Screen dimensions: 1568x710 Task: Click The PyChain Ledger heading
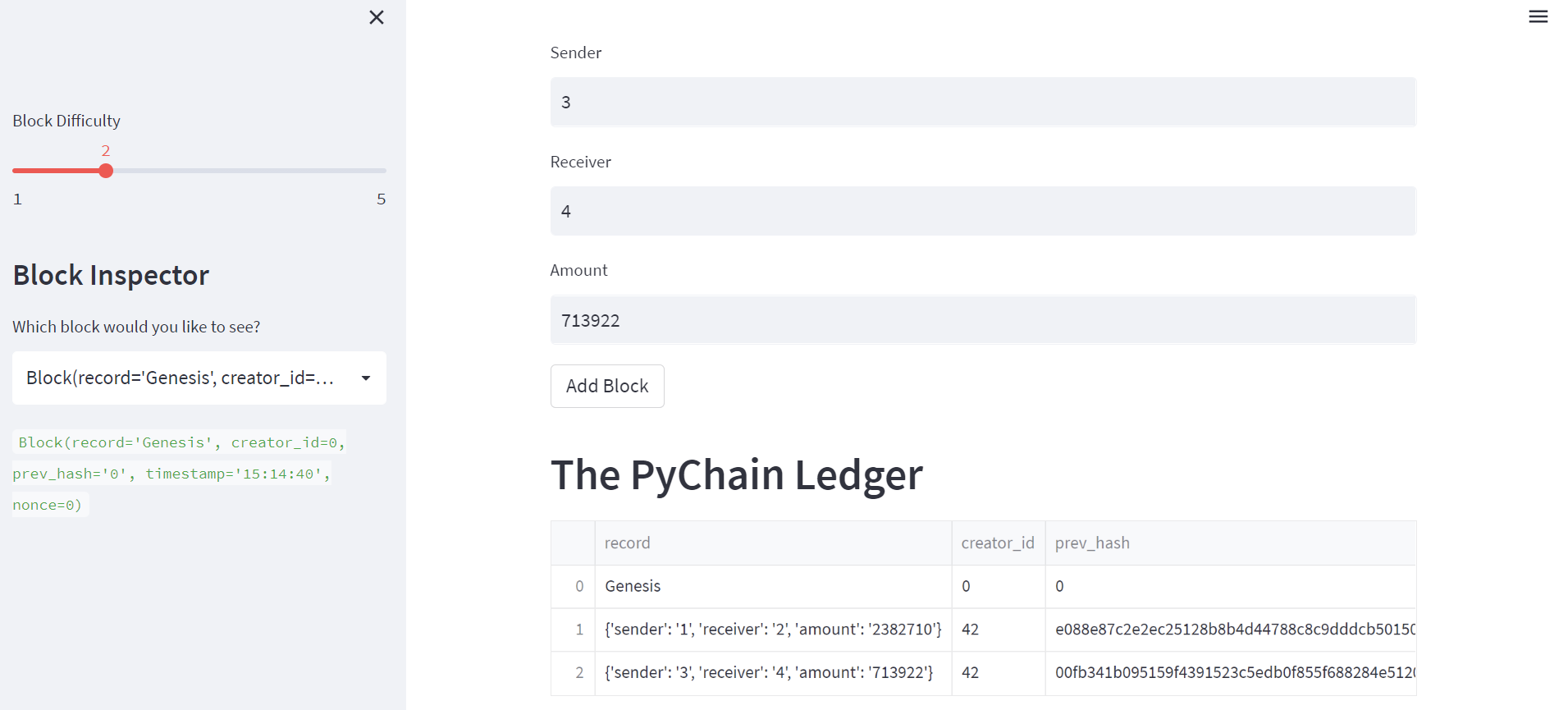click(736, 474)
